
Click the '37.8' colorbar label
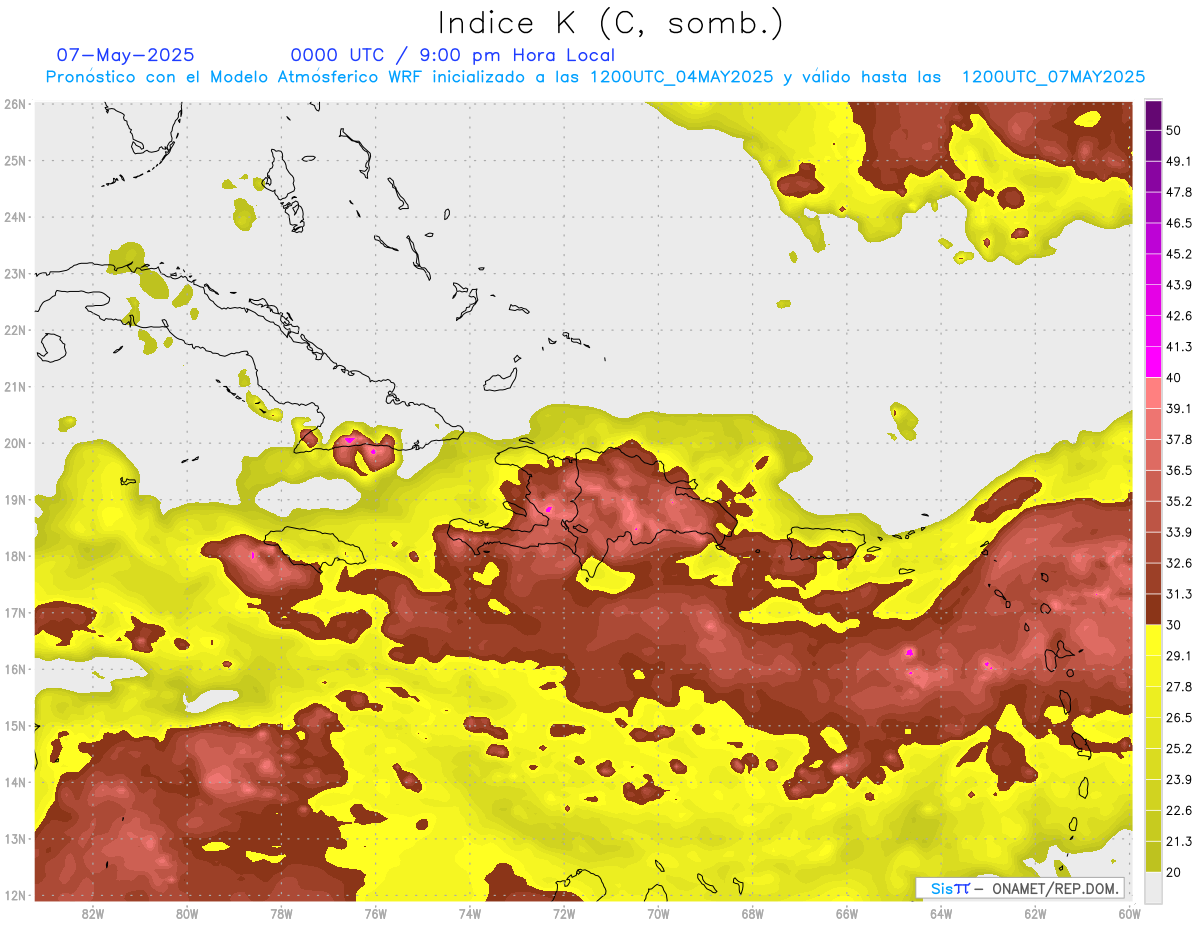click(1179, 439)
